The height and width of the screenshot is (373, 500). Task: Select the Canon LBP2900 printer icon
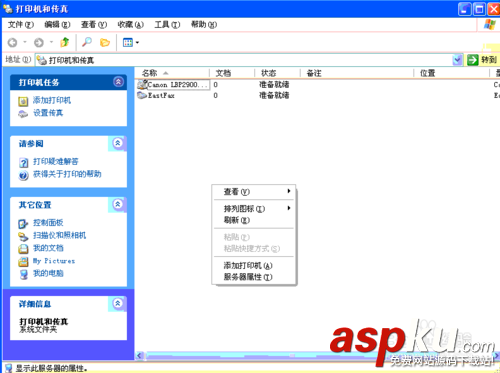point(142,84)
